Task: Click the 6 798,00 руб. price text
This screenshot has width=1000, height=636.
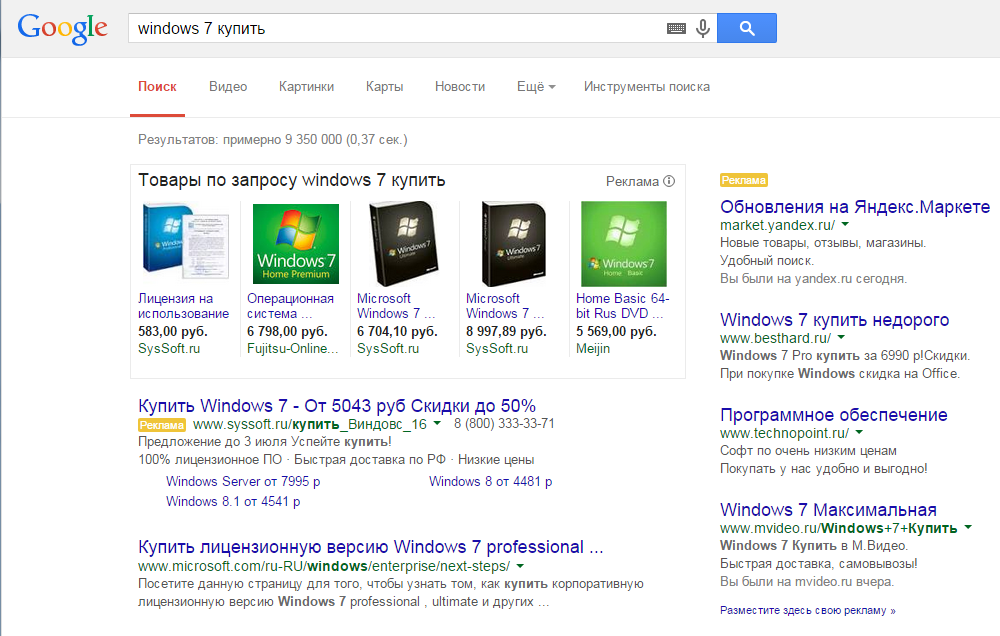Action: pos(287,332)
